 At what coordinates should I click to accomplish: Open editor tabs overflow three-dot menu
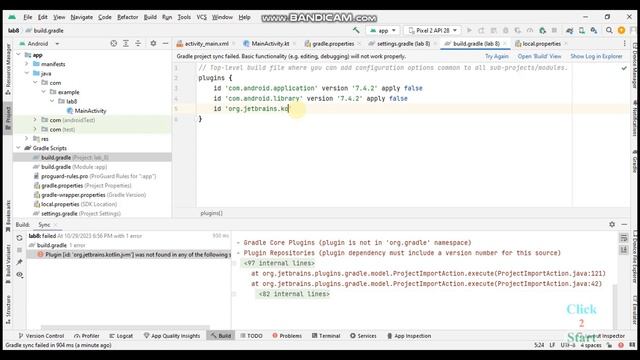(x=624, y=43)
